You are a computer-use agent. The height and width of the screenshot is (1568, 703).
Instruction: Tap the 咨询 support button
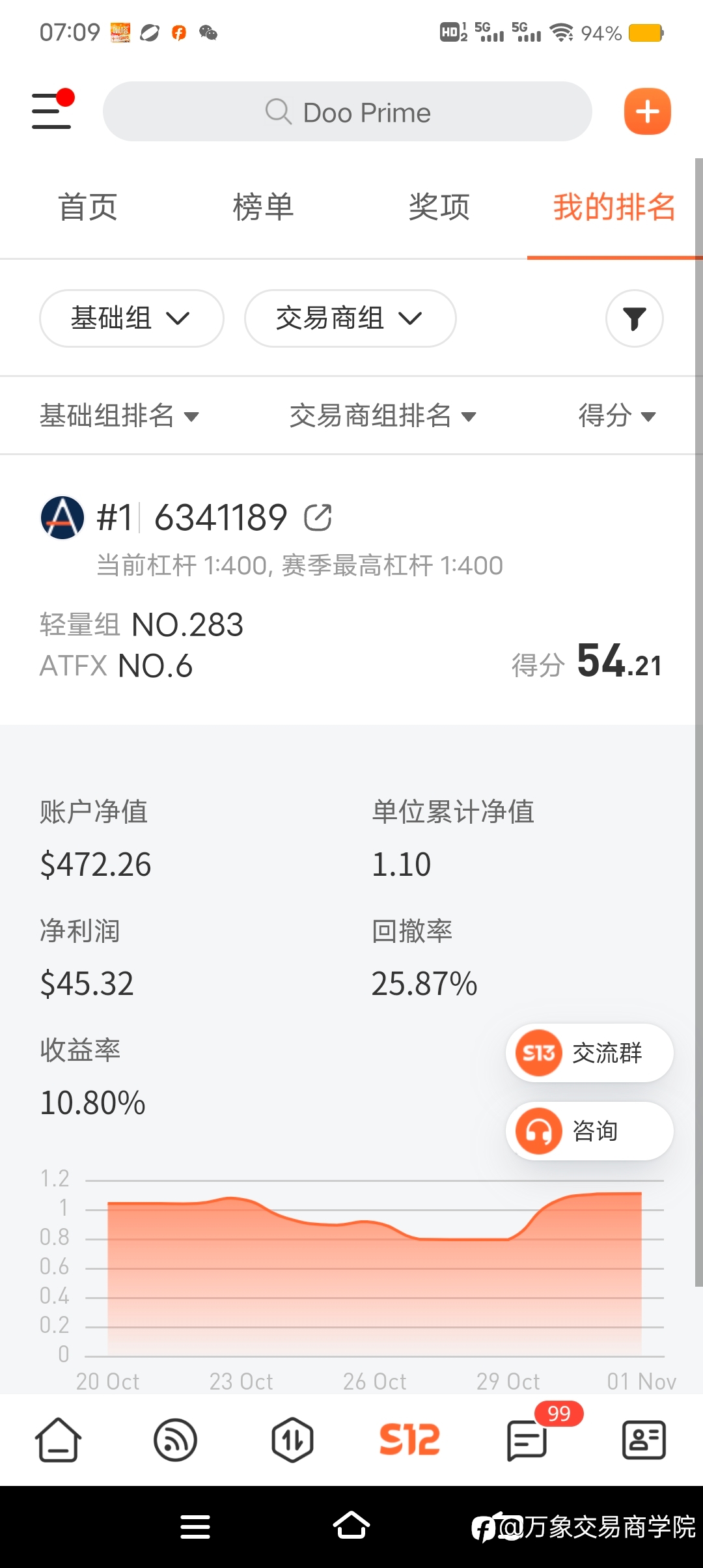click(x=589, y=1131)
